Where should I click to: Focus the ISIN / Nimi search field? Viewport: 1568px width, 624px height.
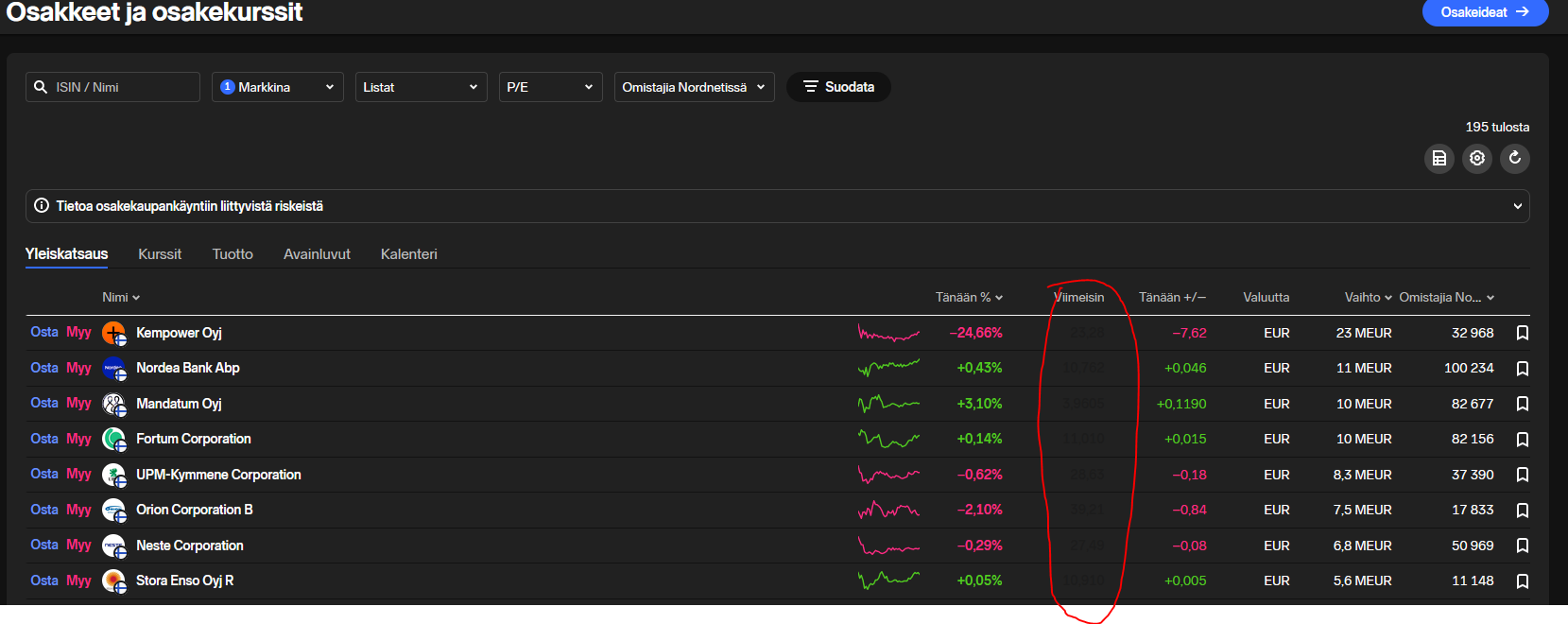(112, 87)
